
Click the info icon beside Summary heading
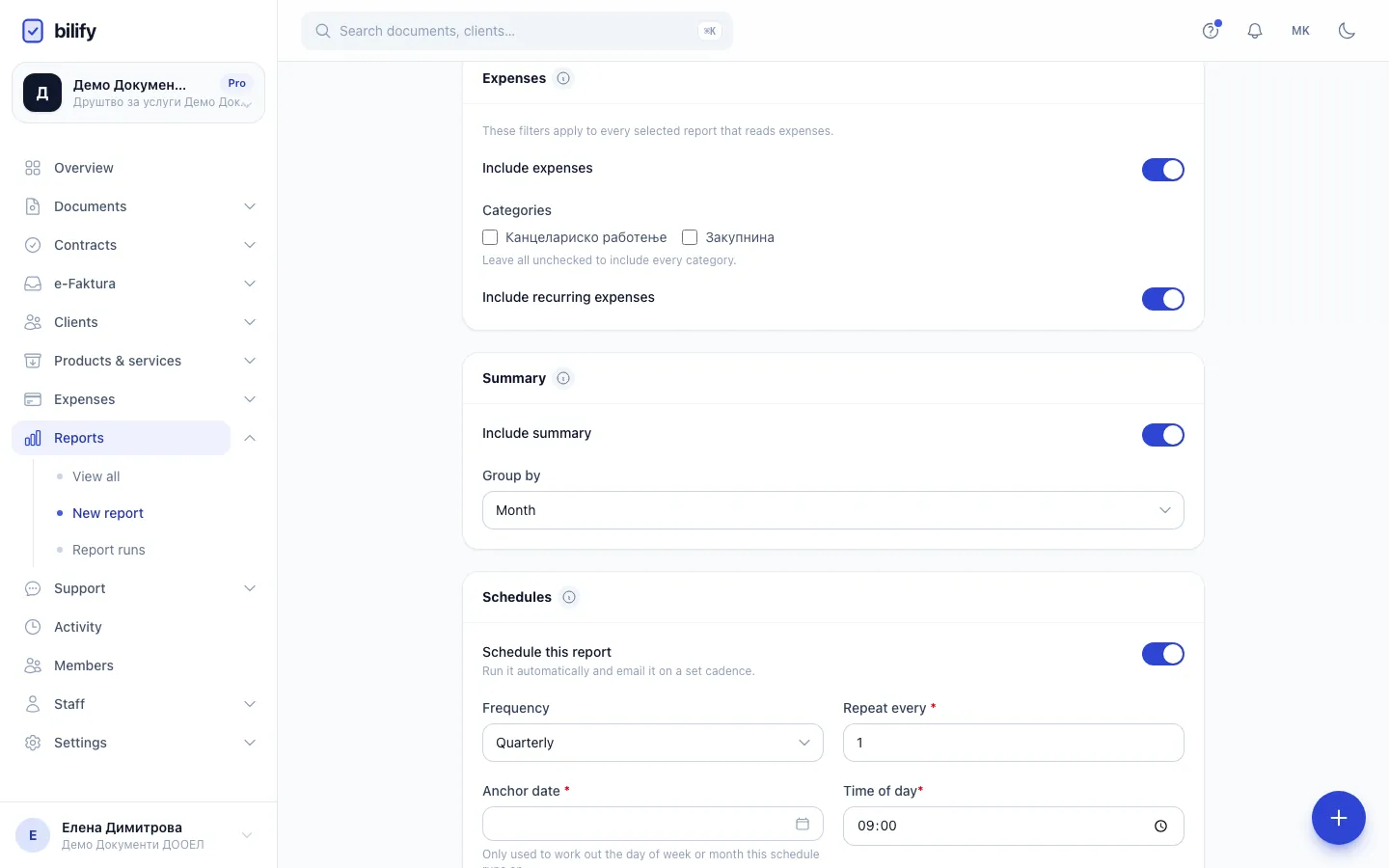click(x=563, y=378)
